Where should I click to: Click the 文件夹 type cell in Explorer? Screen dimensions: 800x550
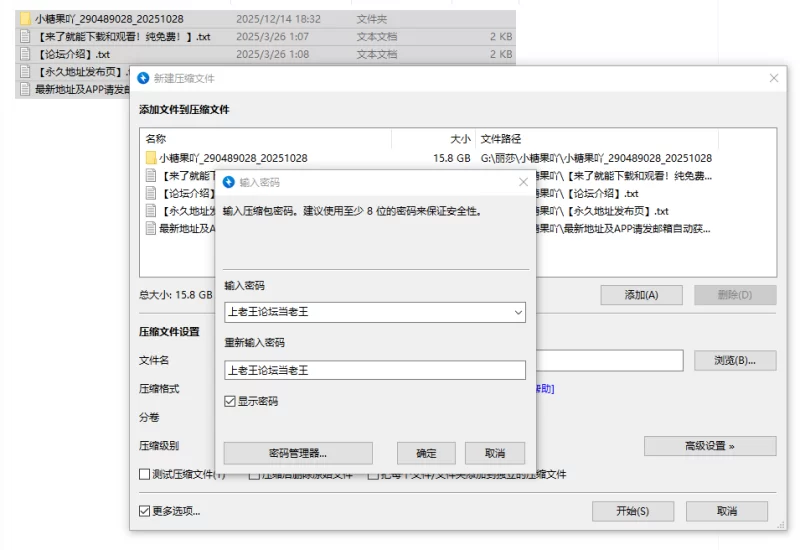pos(372,19)
